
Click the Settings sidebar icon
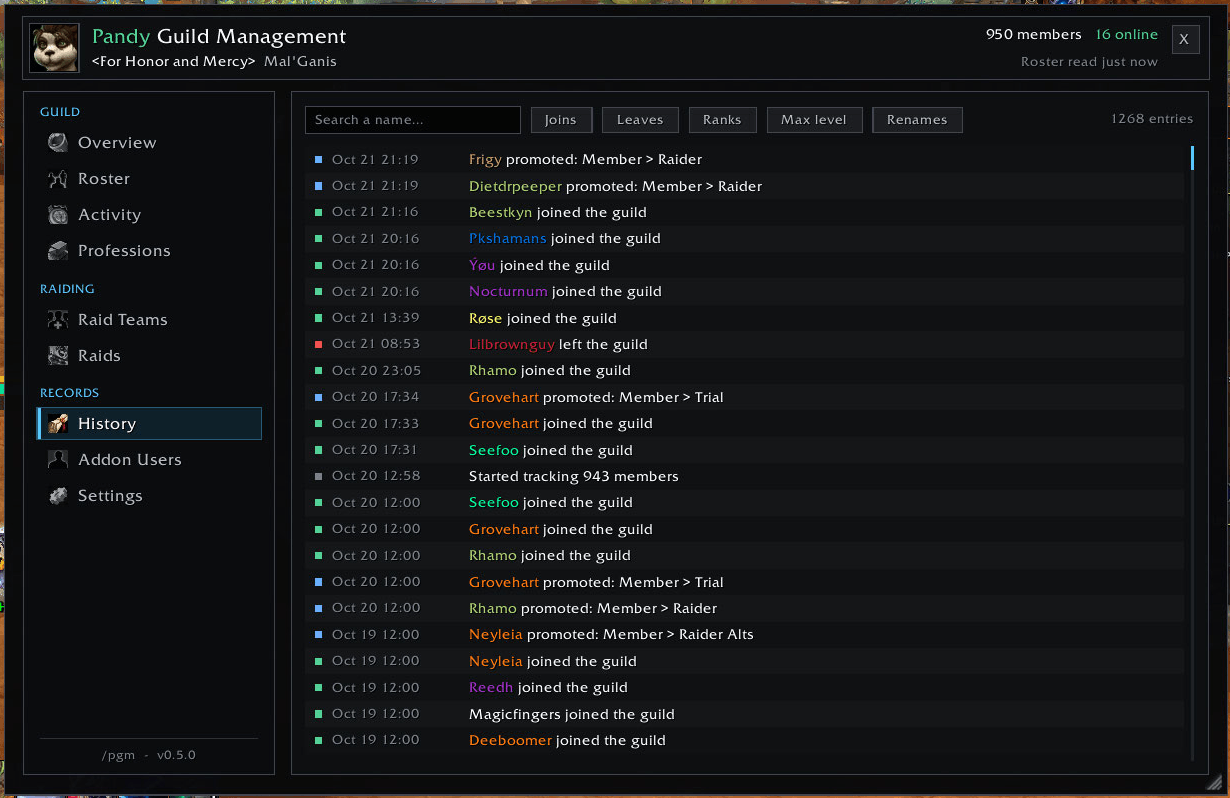[x=58, y=496]
